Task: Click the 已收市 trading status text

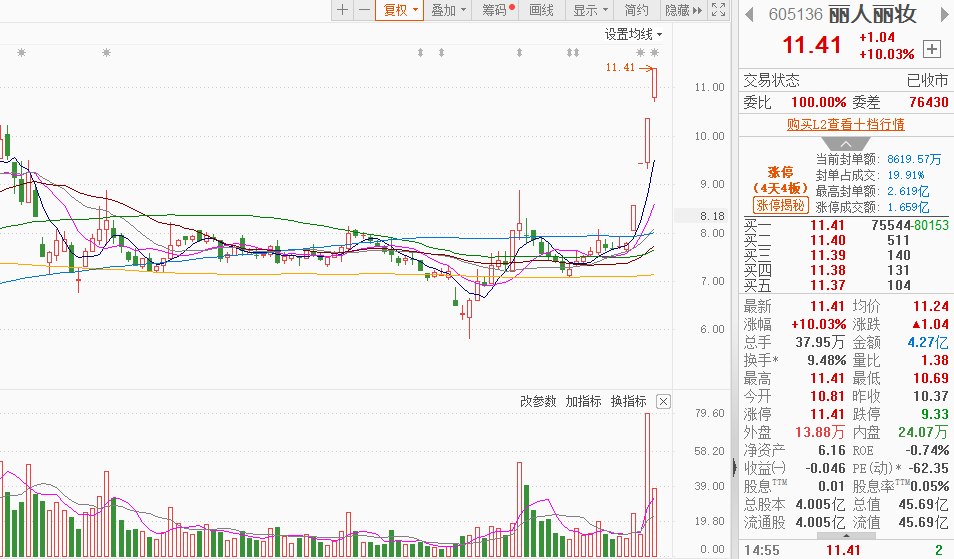Action: [927, 80]
